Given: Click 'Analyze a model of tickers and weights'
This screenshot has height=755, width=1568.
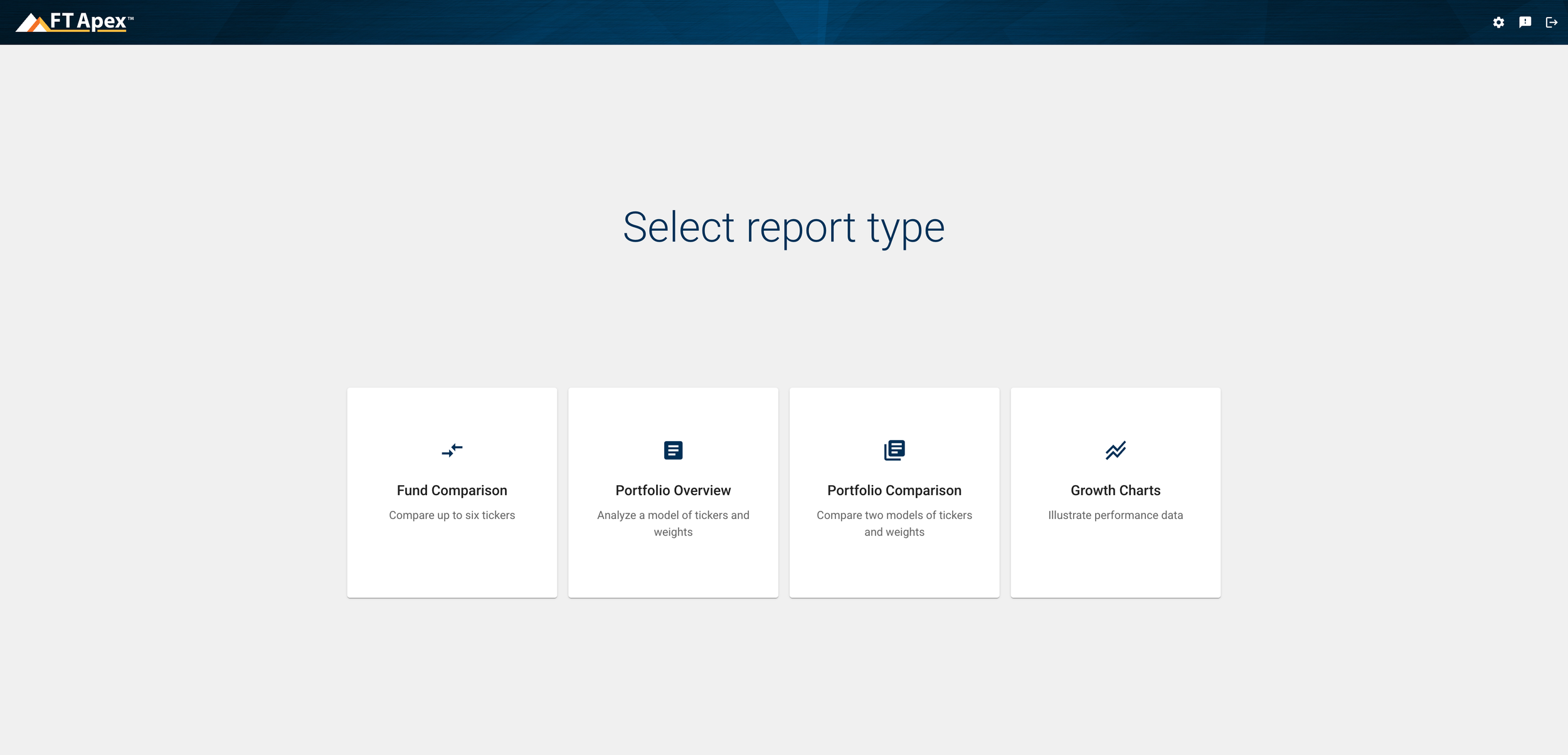Looking at the screenshot, I should pos(673,523).
